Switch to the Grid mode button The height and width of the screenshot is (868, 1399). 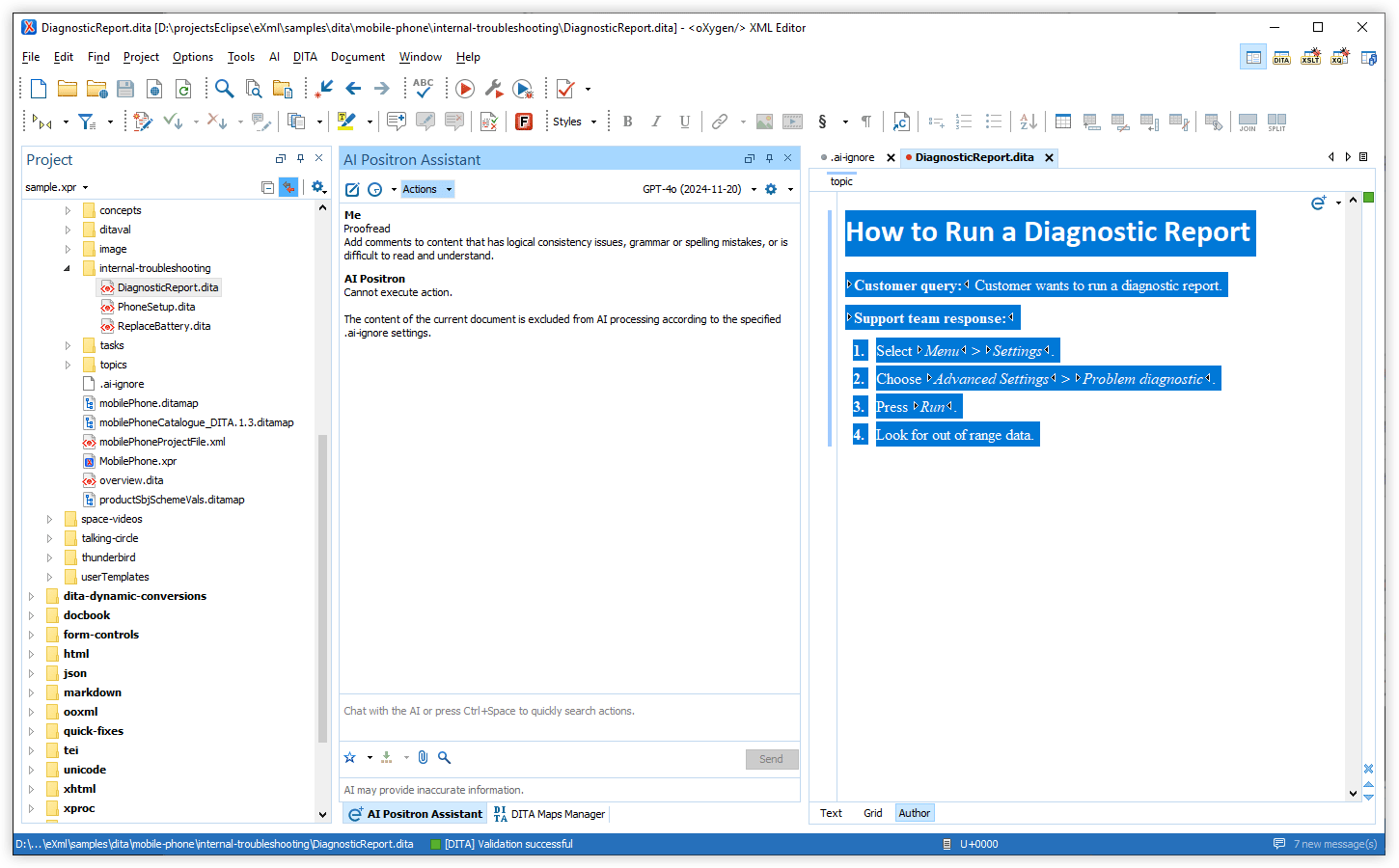pos(872,813)
